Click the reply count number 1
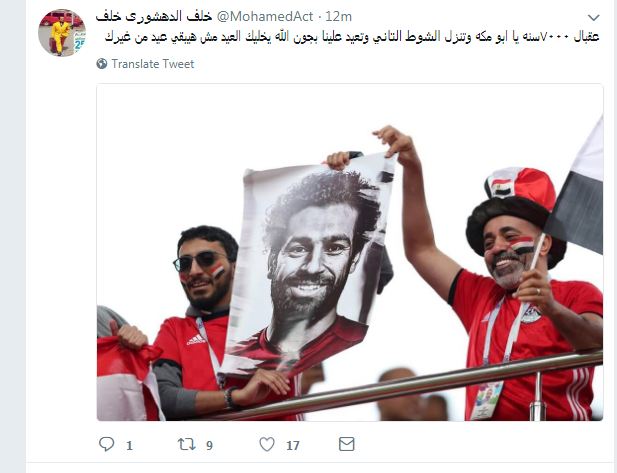The height and width of the screenshot is (473, 617). pyautogui.click(x=129, y=445)
